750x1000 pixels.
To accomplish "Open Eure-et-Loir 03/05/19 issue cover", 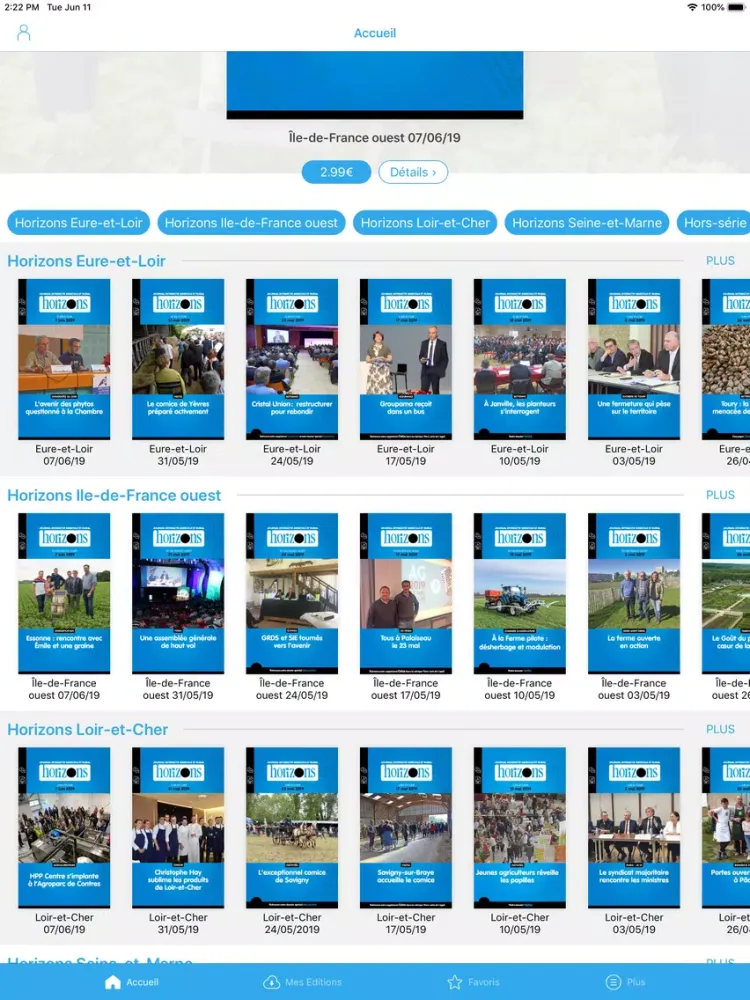I will (x=634, y=359).
